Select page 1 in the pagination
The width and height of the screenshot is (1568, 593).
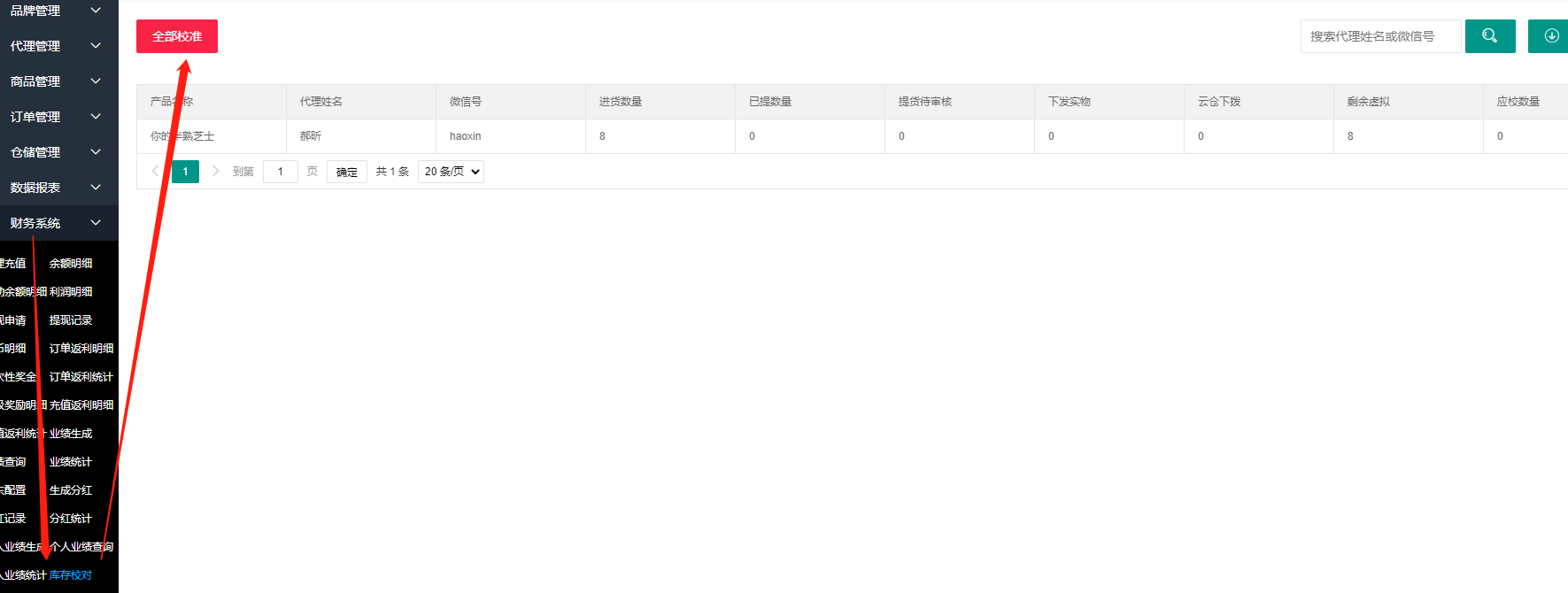185,172
